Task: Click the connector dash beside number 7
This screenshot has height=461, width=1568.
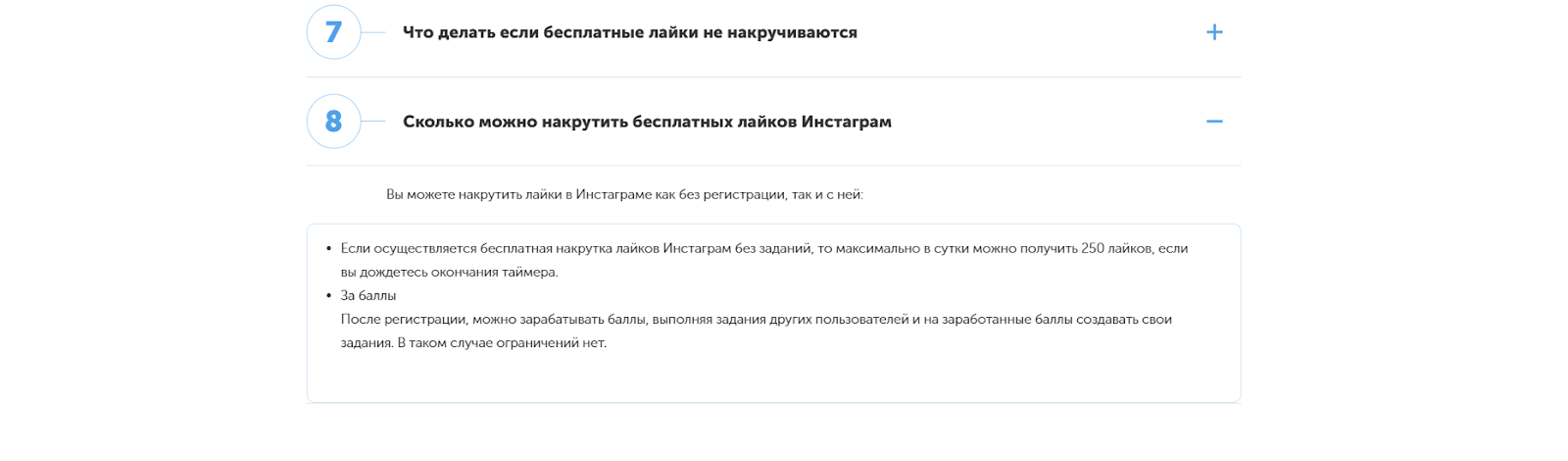Action: pos(373,32)
